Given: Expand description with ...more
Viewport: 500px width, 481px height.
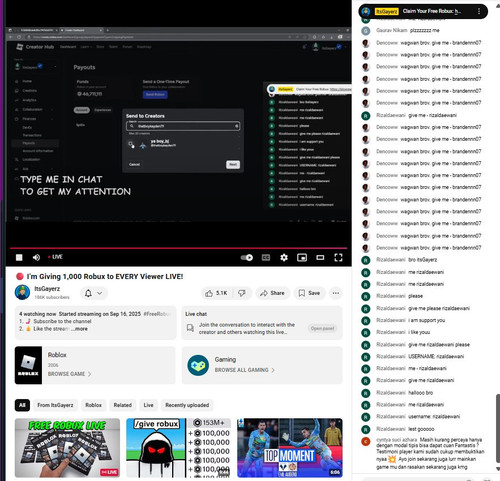Looking at the screenshot, I should pos(80,329).
